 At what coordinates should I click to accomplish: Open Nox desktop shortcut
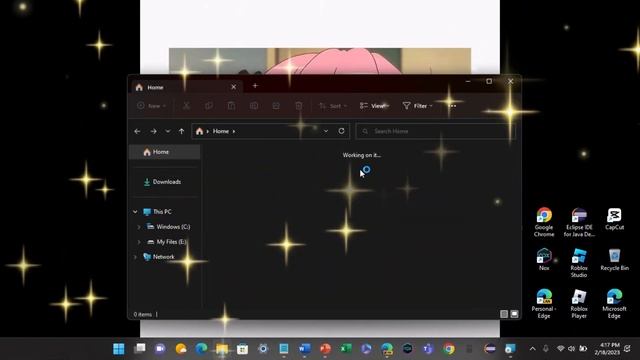coord(544,259)
